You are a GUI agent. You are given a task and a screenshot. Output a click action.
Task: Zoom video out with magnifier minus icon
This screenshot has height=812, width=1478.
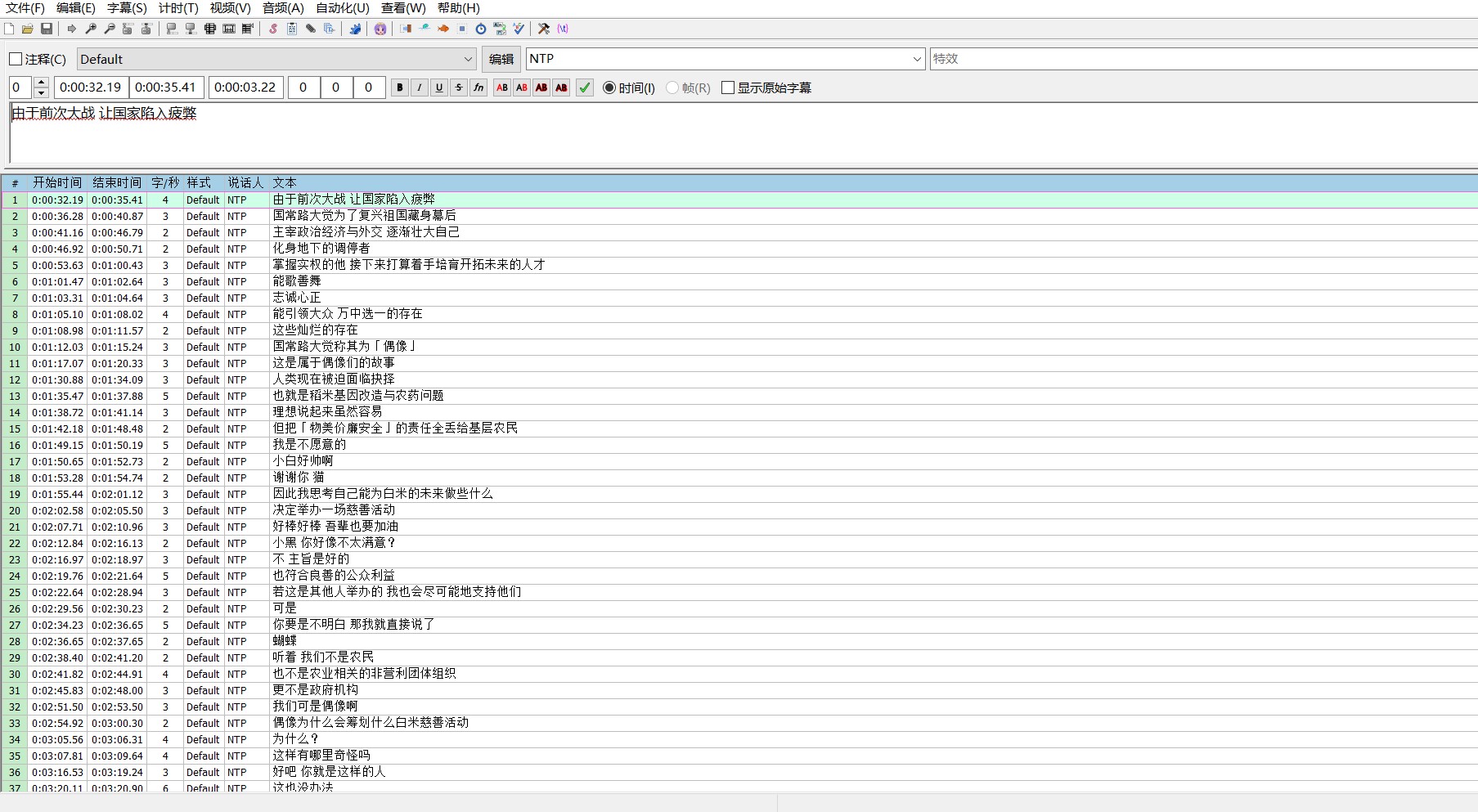point(110,29)
